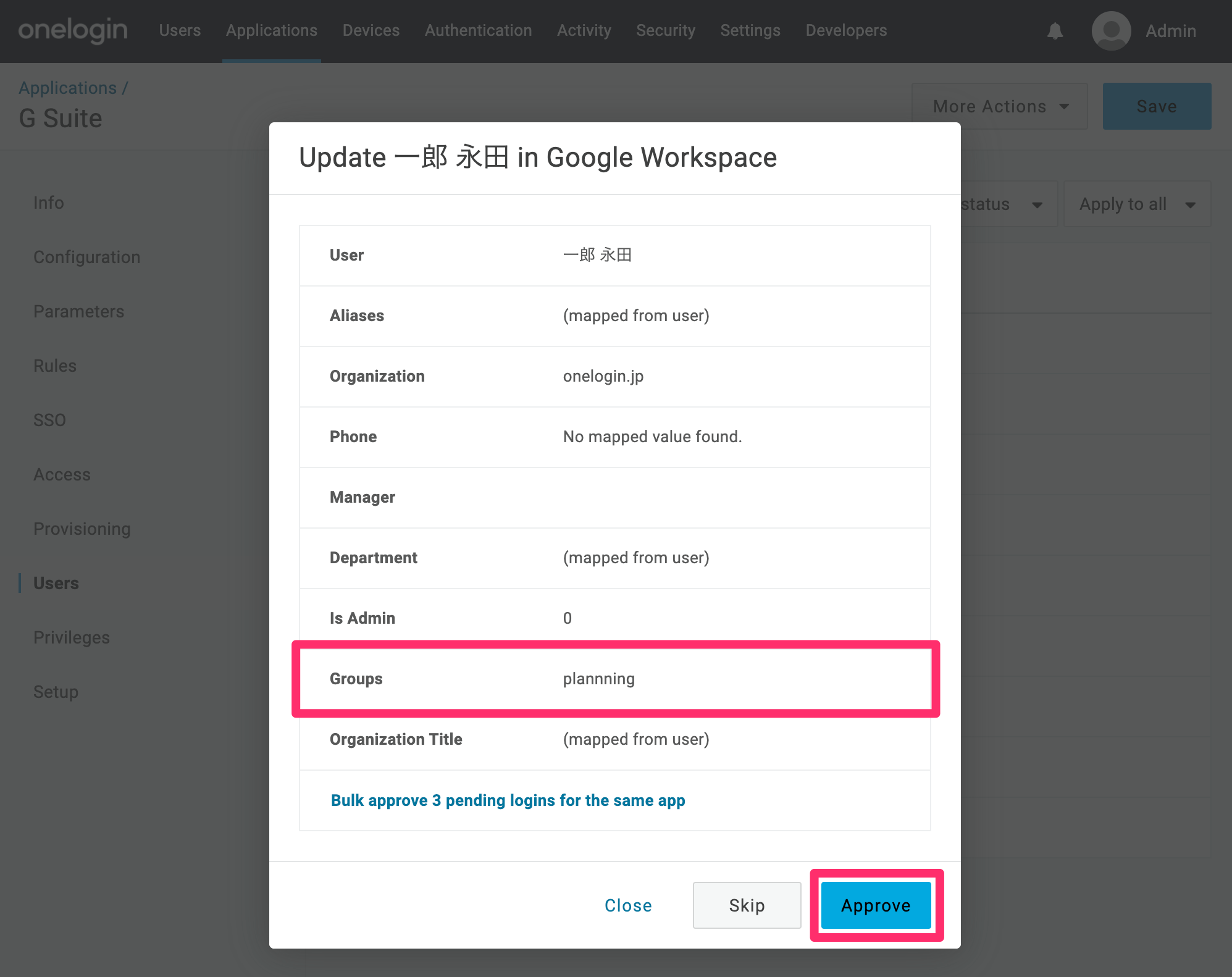Click the User value '一郎 永田'

point(597,255)
